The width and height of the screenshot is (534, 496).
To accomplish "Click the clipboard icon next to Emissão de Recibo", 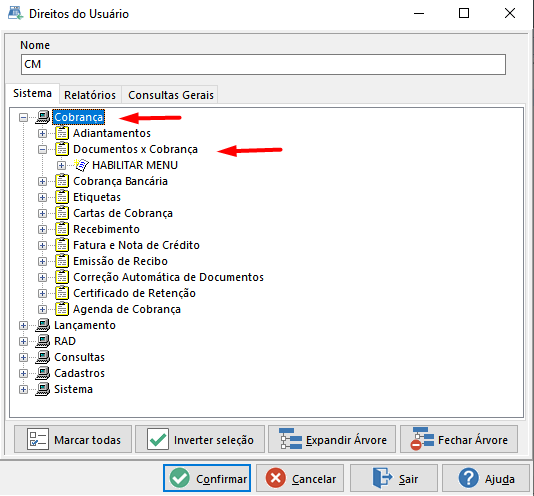I will click(x=62, y=261).
